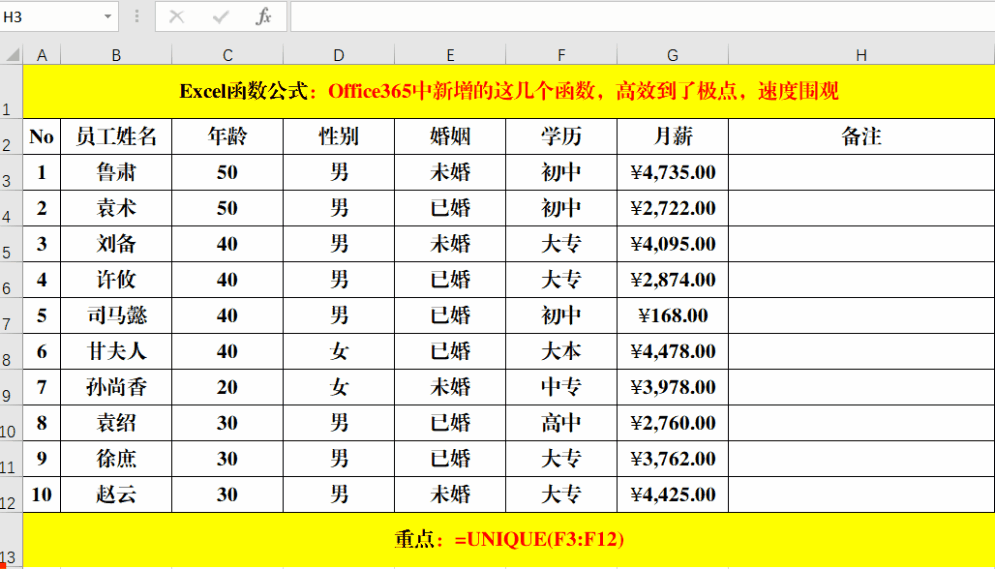Select the name cell '甘夫人'
Viewport: 995px width, 569px height.
tap(116, 351)
